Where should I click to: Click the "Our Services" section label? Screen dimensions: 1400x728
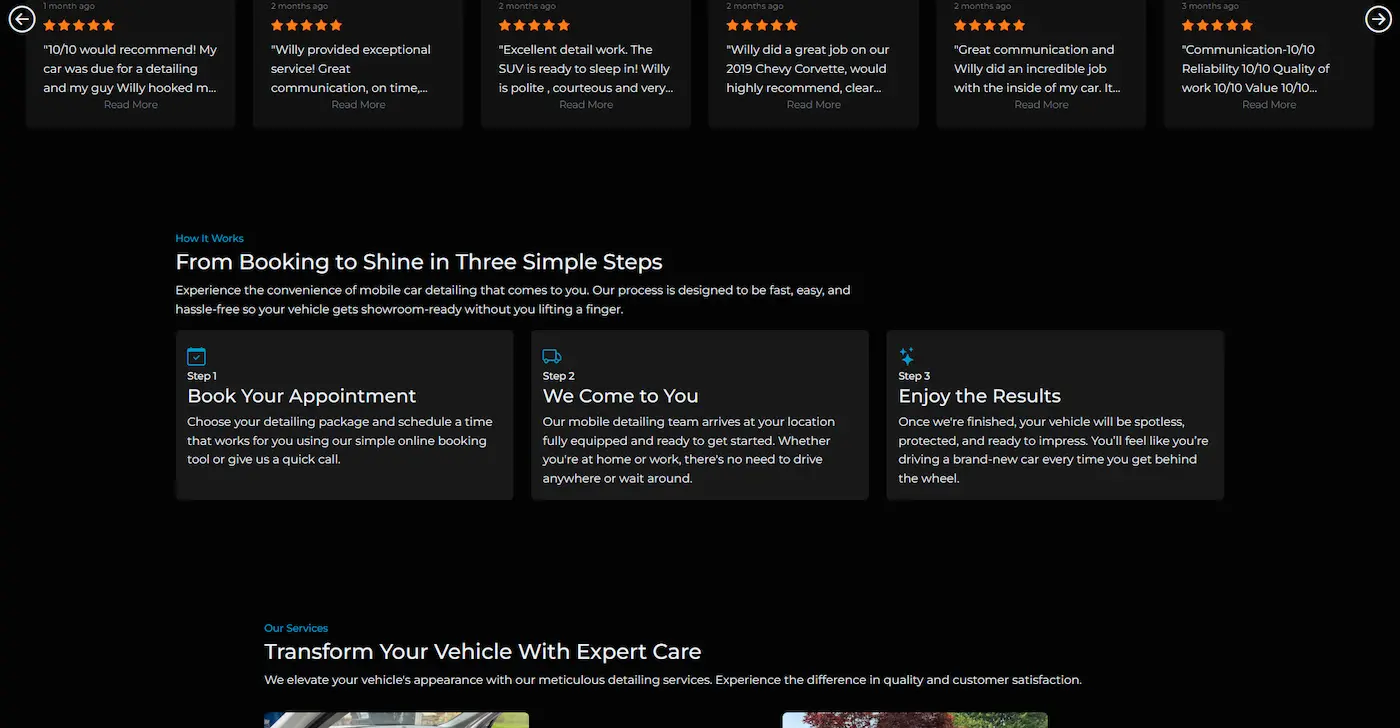coord(296,628)
